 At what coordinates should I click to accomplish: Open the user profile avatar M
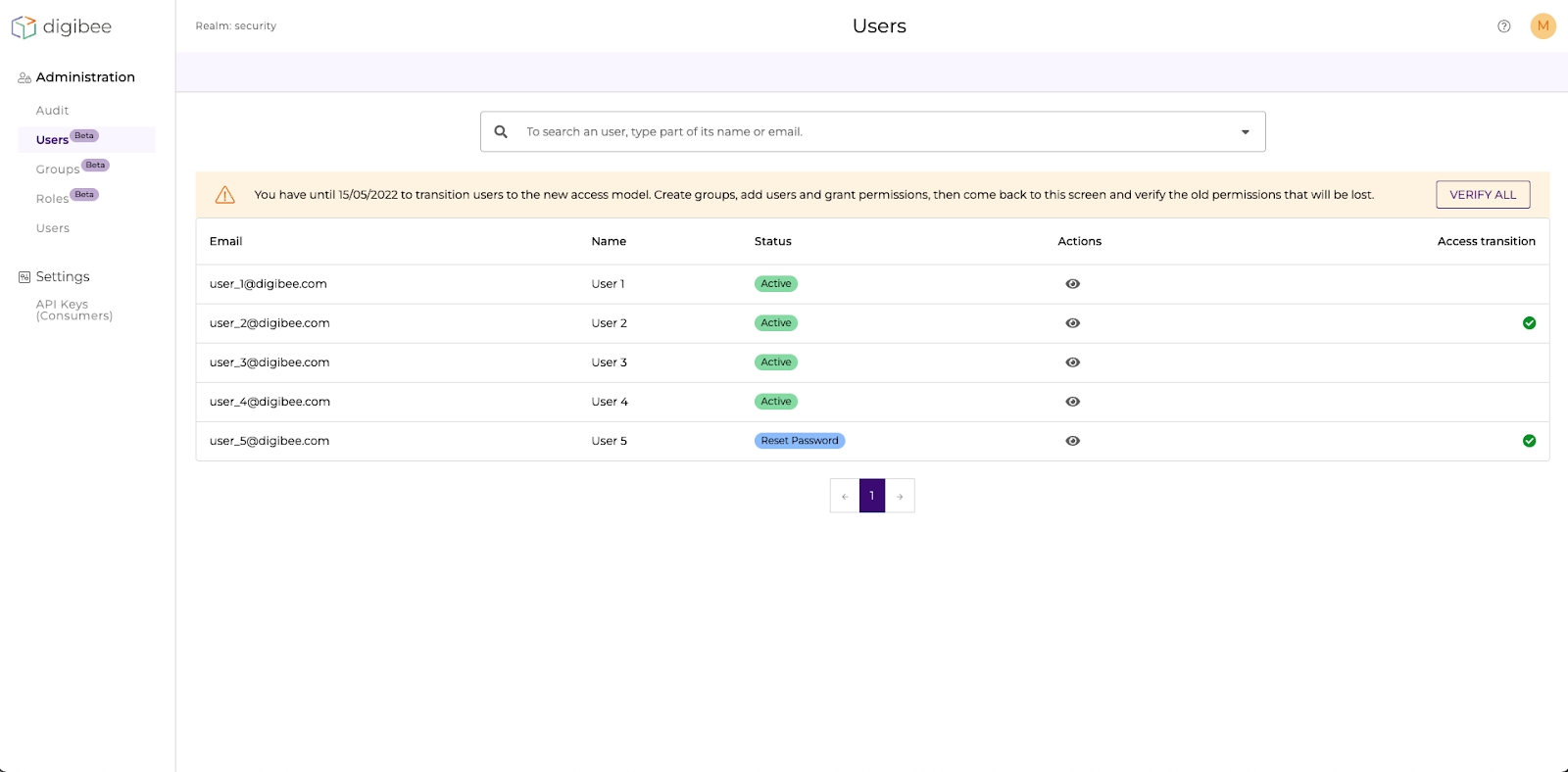click(x=1543, y=26)
